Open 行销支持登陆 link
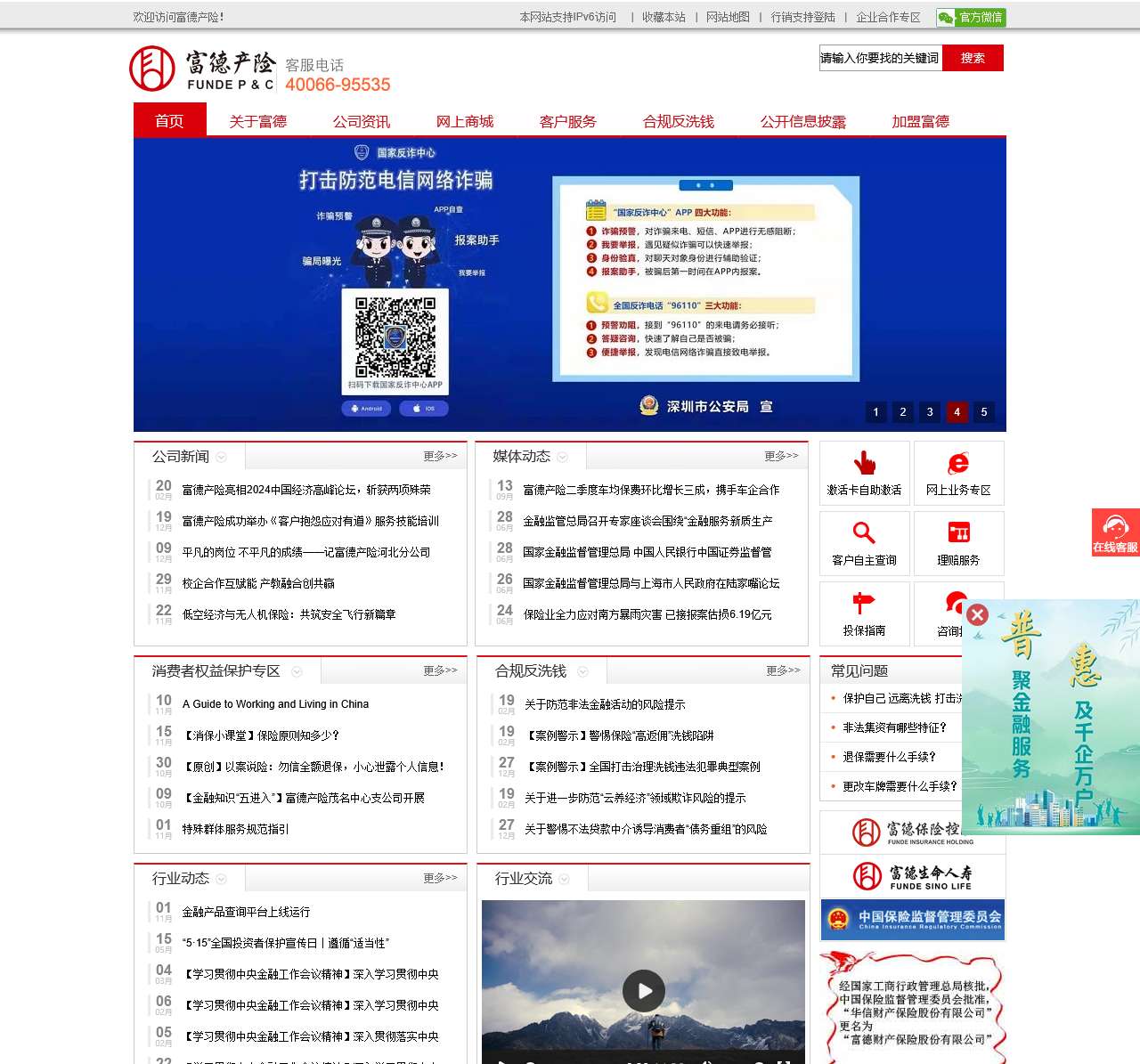Viewport: 1140px width, 1064px height. click(803, 17)
